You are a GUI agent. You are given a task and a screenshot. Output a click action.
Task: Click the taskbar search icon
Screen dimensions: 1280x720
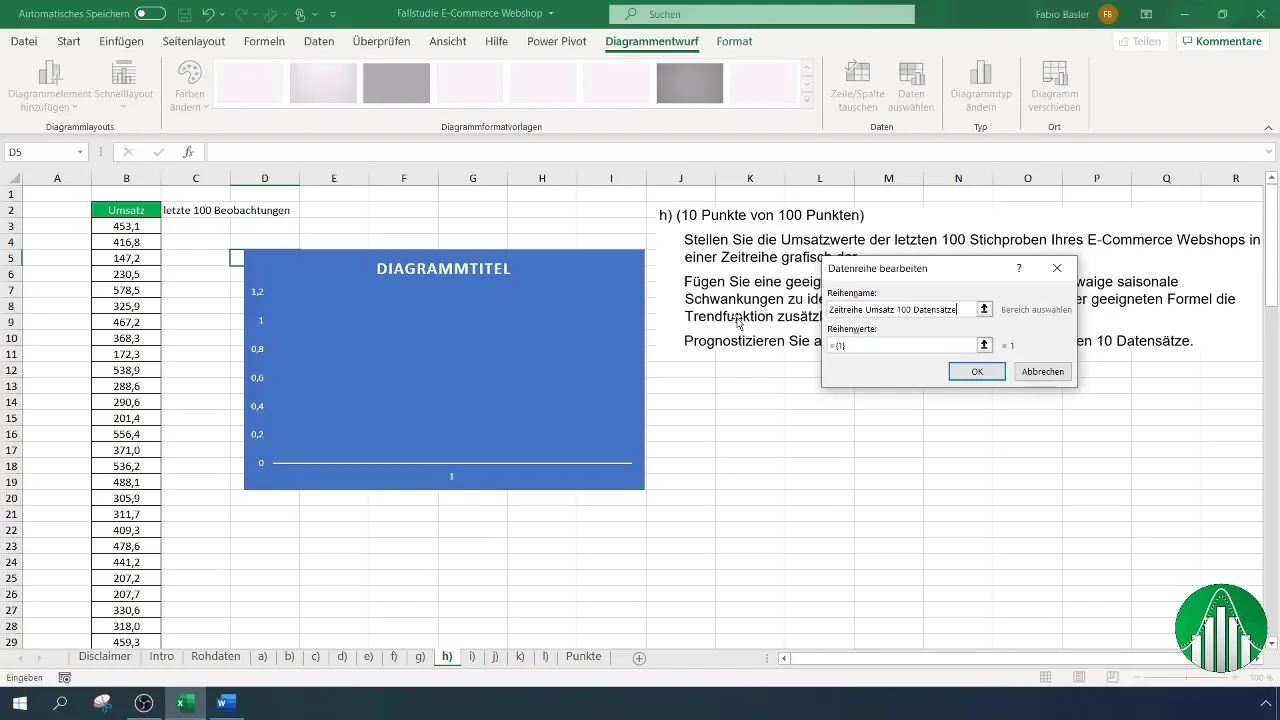tap(60, 703)
